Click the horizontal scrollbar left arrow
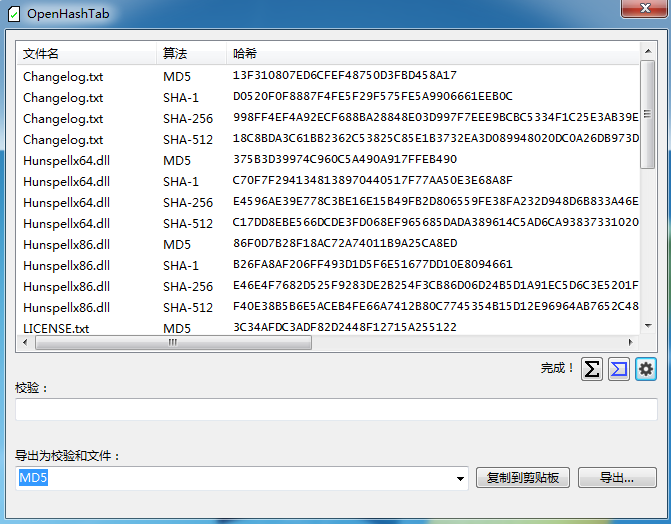 pos(27,342)
